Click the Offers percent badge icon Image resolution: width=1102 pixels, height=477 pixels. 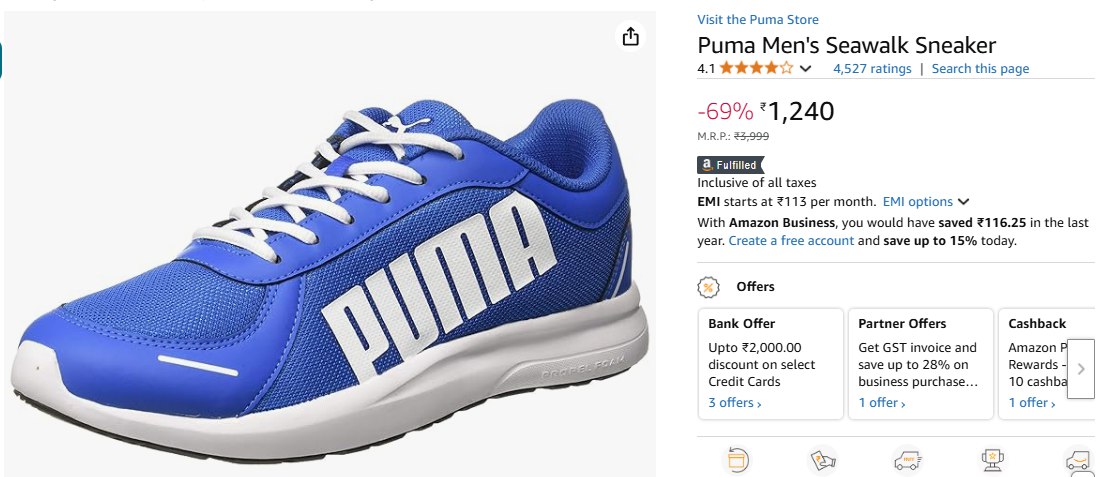point(708,287)
